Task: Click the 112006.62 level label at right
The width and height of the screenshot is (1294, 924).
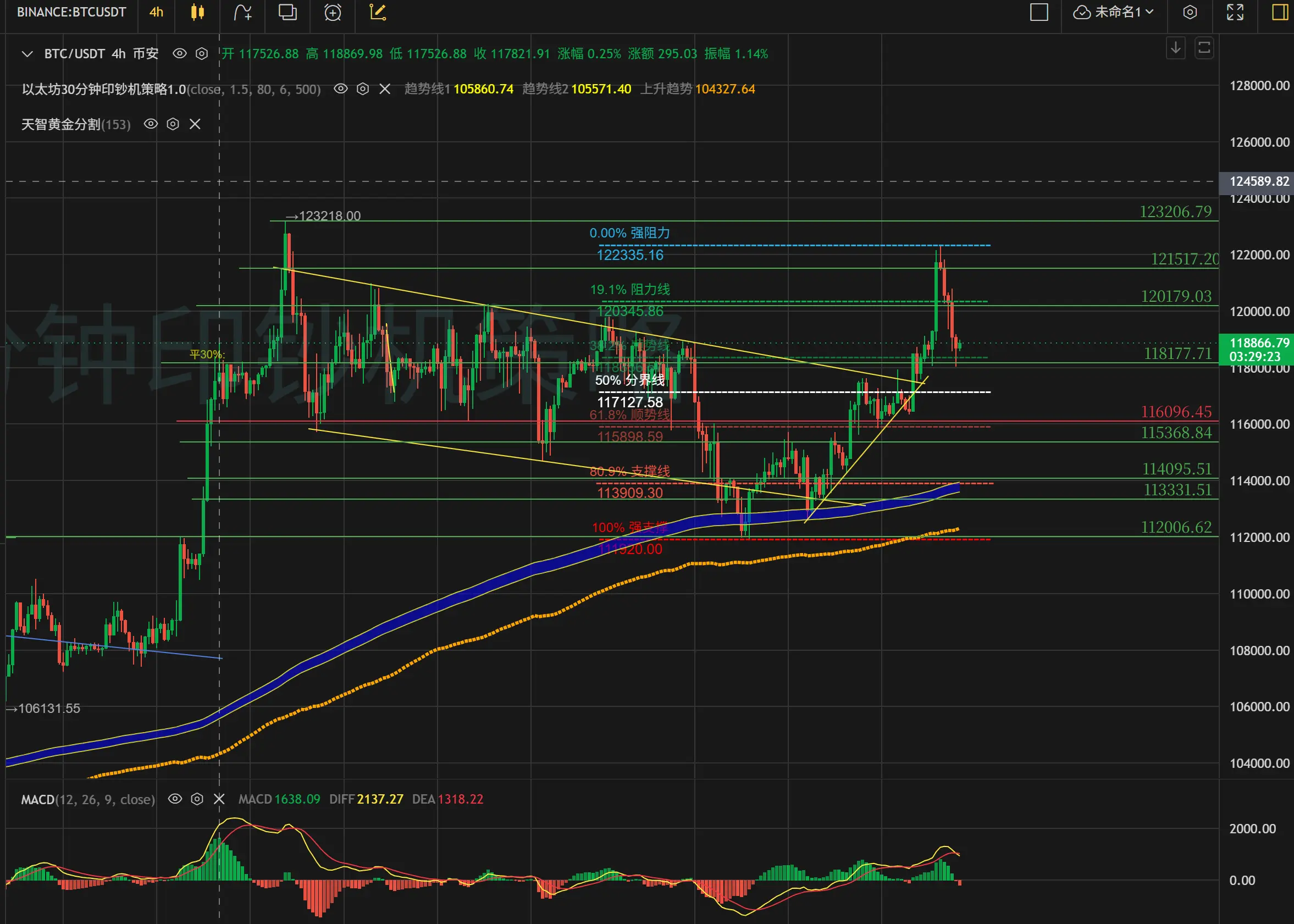Action: (1176, 527)
